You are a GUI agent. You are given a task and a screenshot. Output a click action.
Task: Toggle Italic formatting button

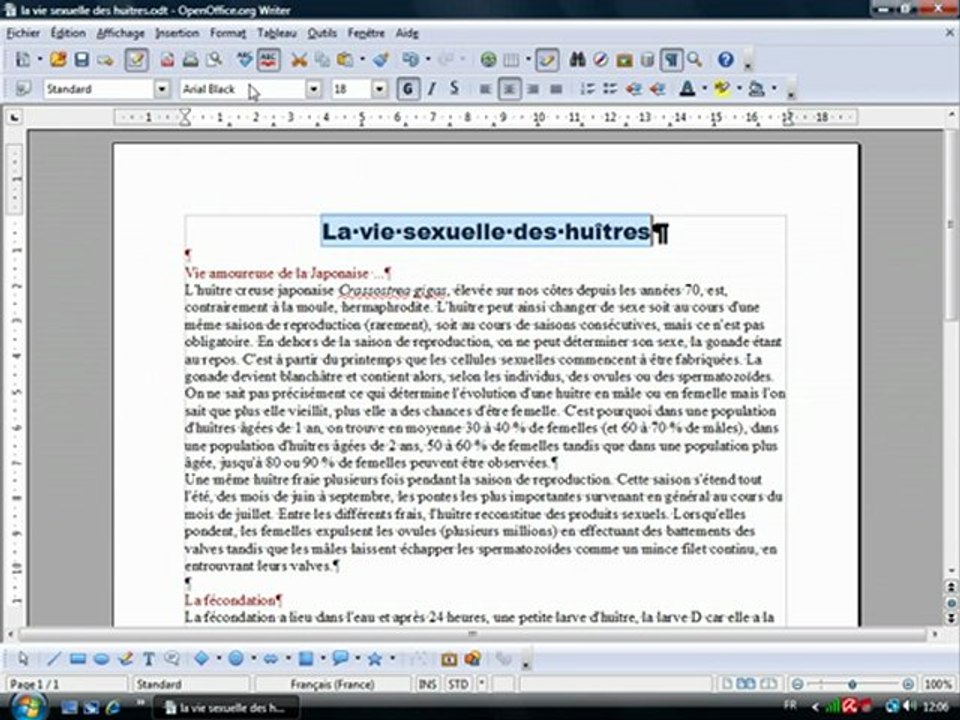tap(432, 89)
